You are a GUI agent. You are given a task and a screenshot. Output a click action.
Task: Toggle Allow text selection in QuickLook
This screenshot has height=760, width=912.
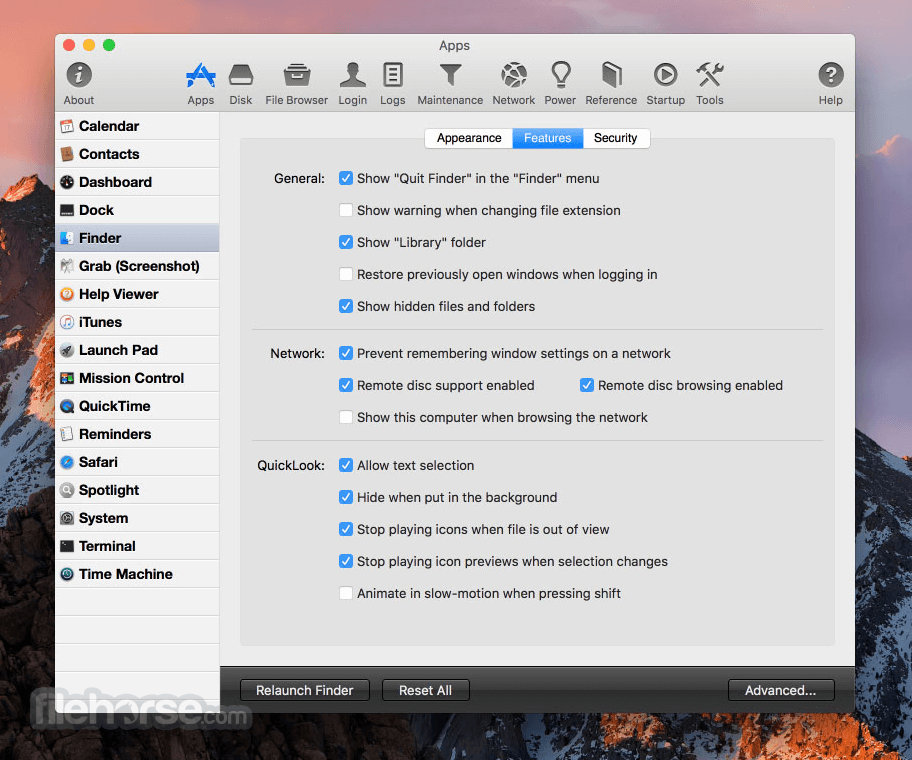345,465
